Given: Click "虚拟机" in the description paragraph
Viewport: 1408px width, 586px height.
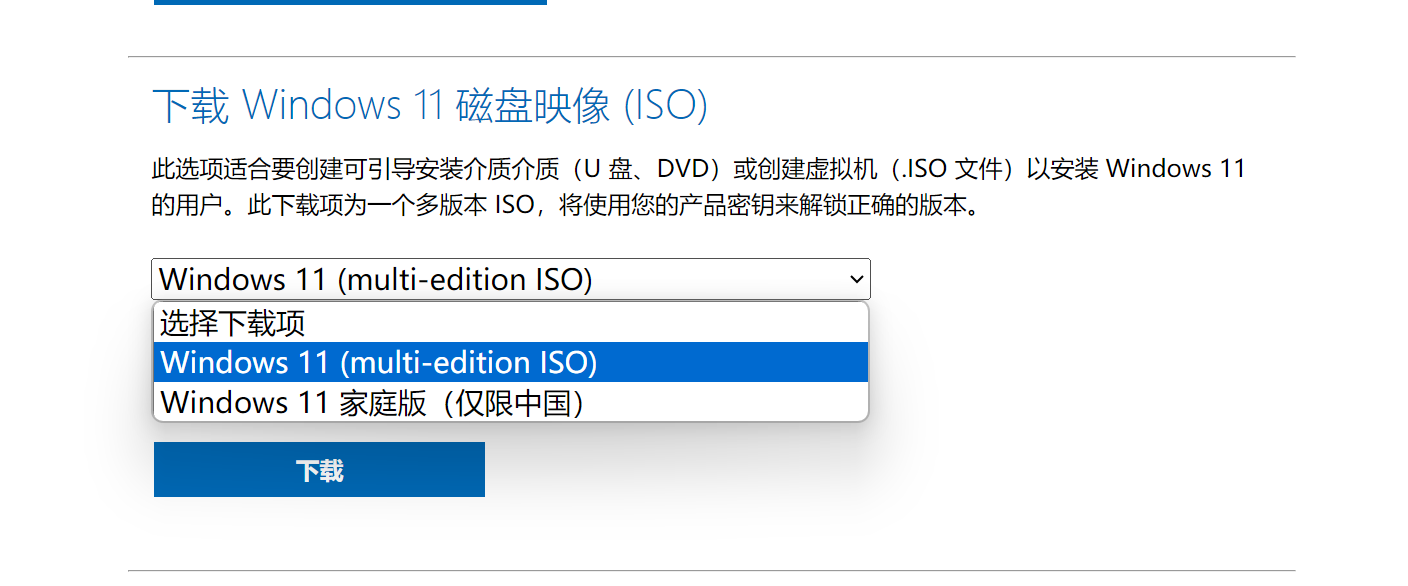Looking at the screenshot, I should (868, 169).
